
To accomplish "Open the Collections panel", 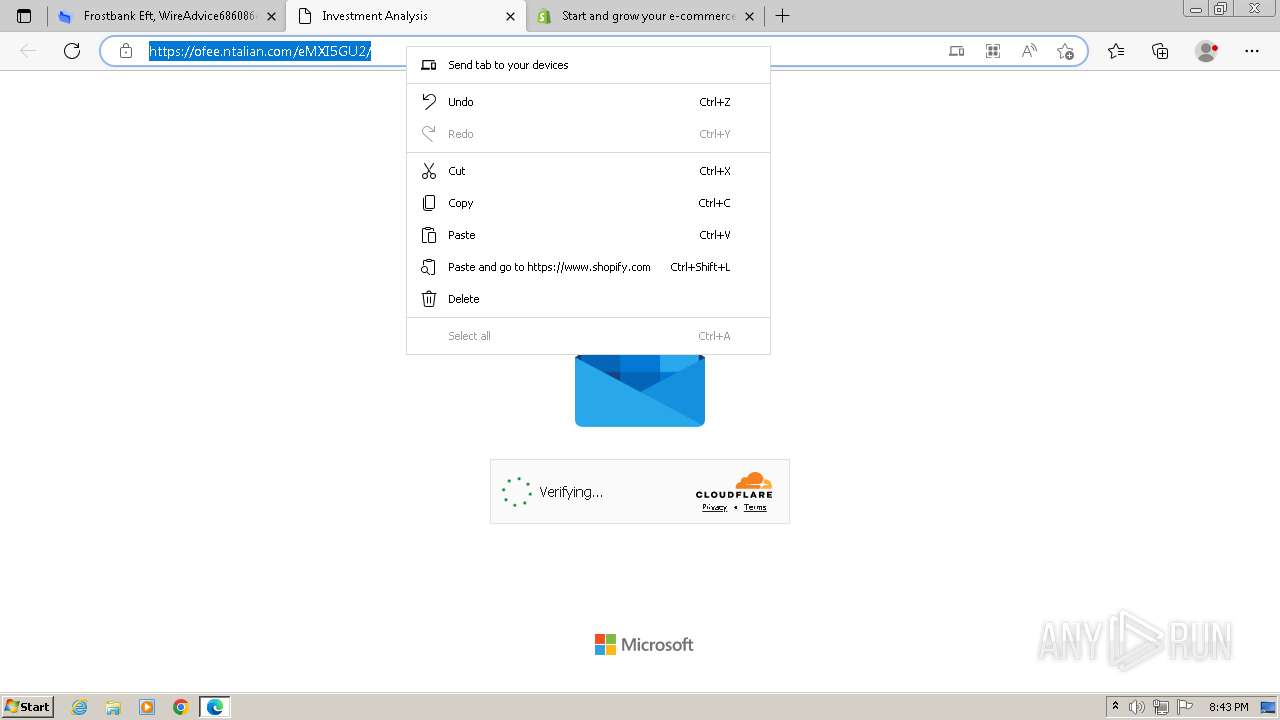I will click(x=1160, y=51).
